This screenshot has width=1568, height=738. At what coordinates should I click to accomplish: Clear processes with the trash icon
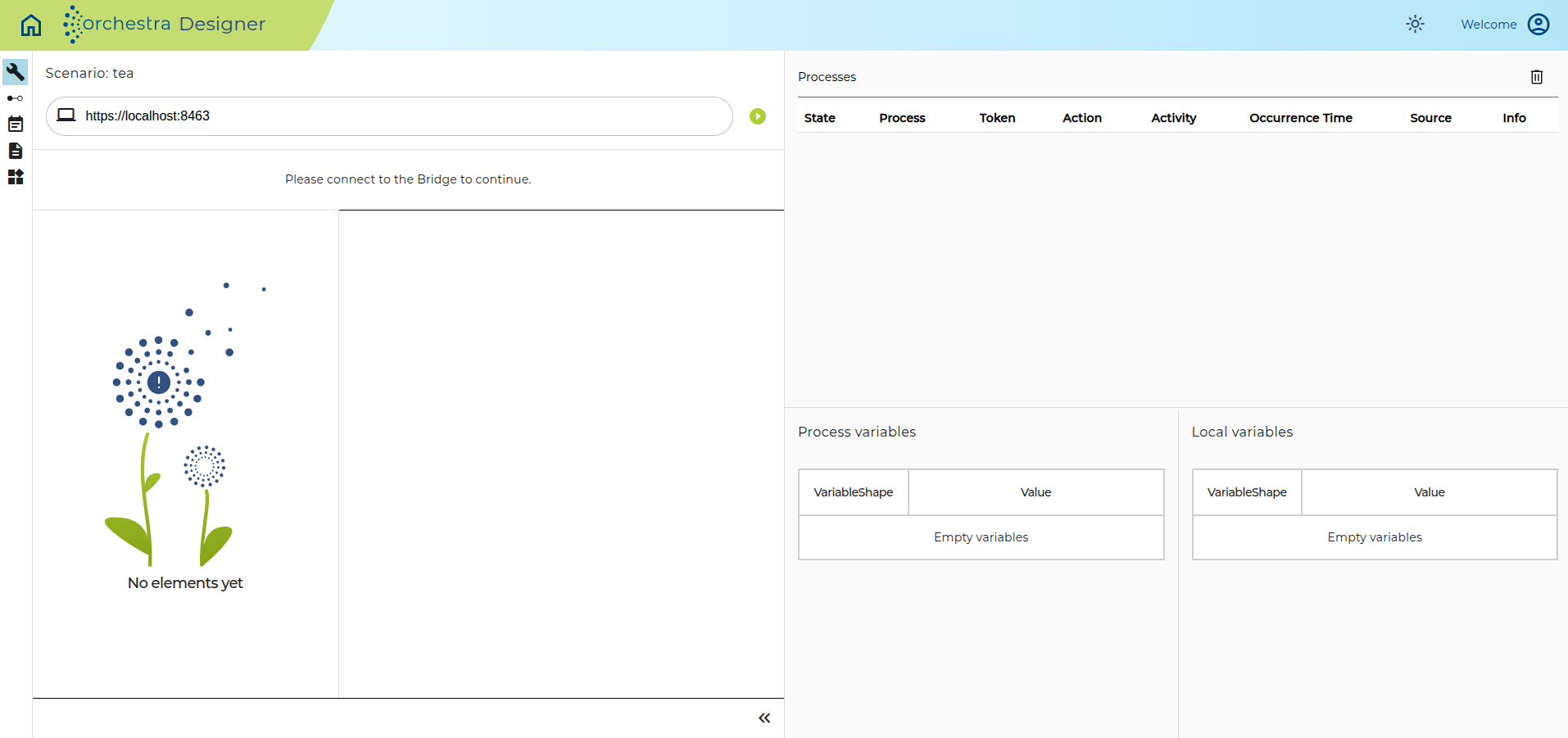(x=1537, y=77)
